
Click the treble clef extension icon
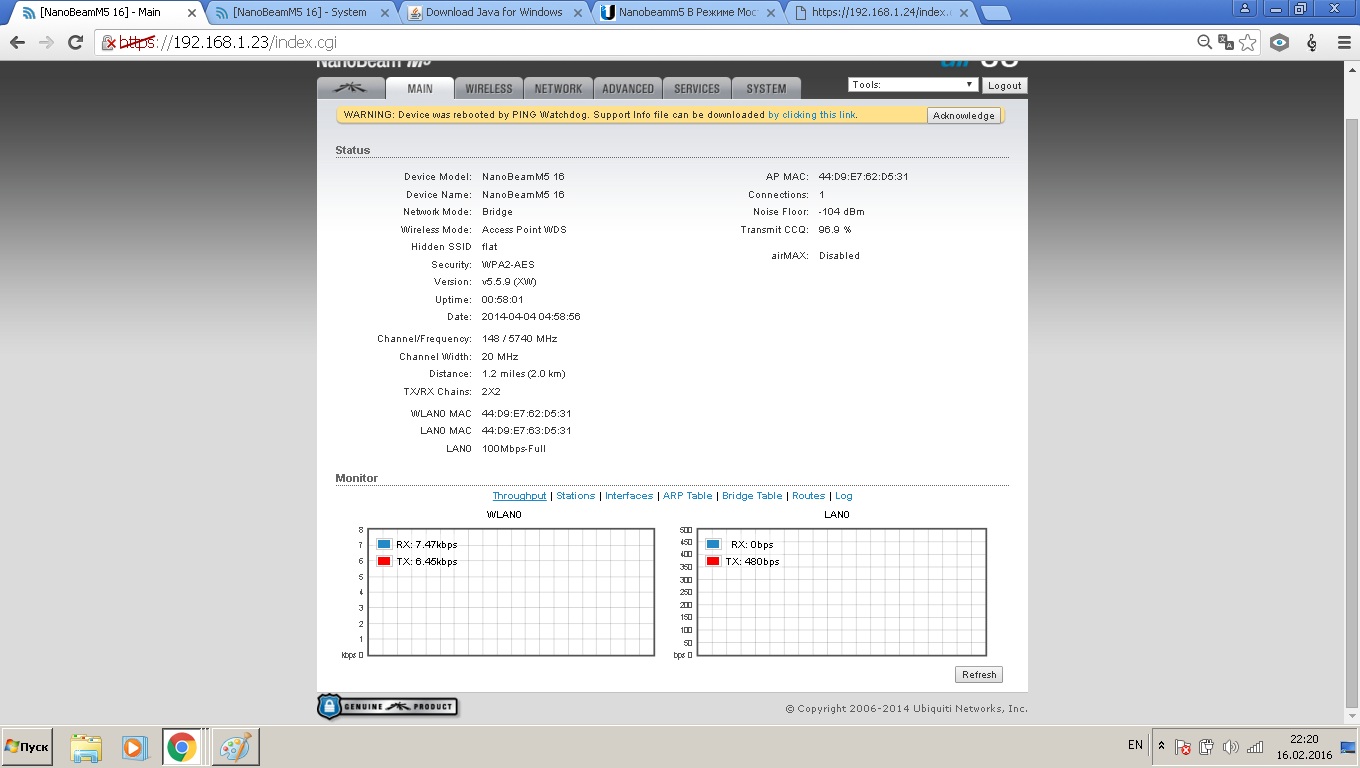1312,42
